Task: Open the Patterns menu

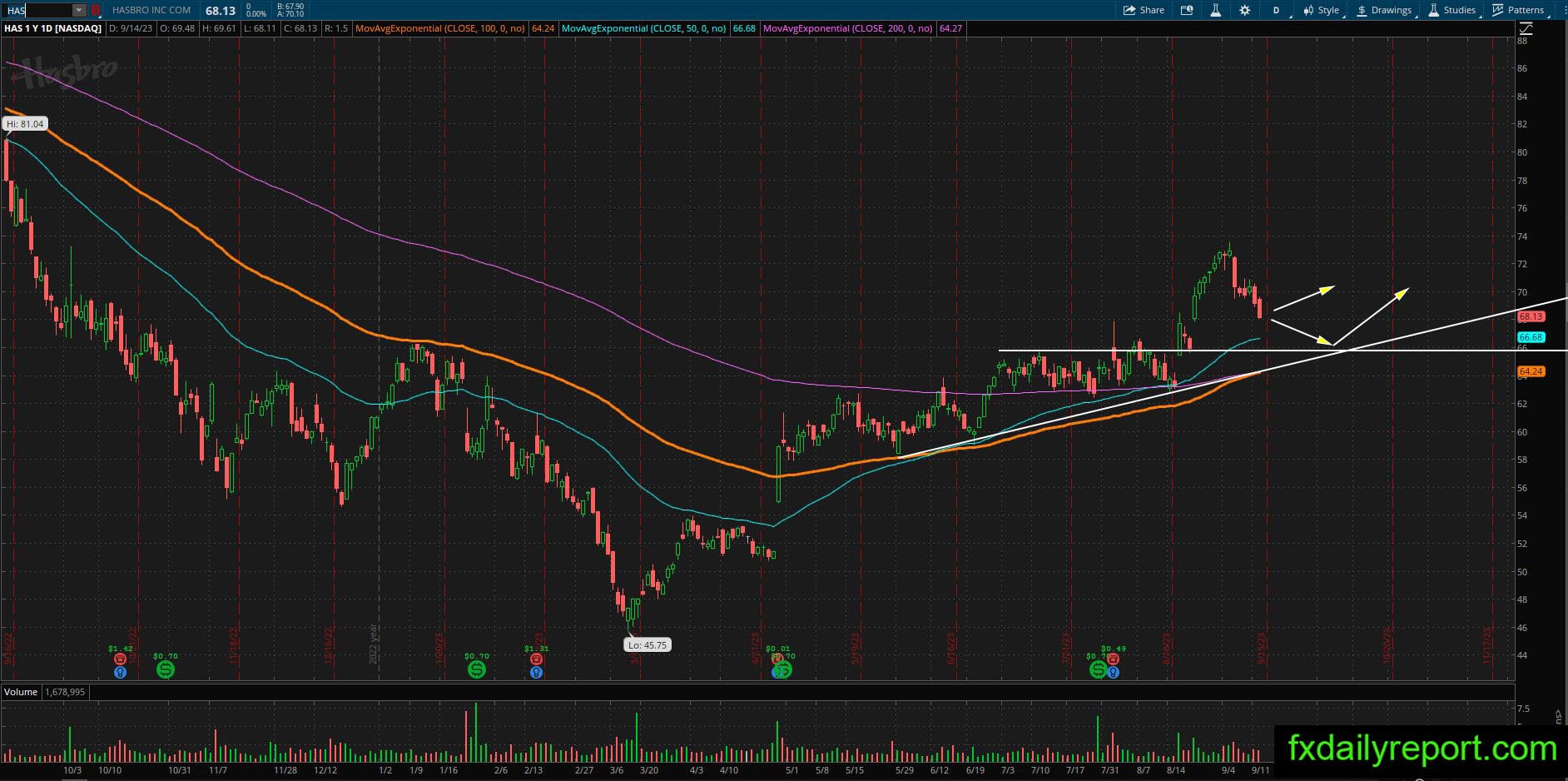Action: click(1520, 10)
